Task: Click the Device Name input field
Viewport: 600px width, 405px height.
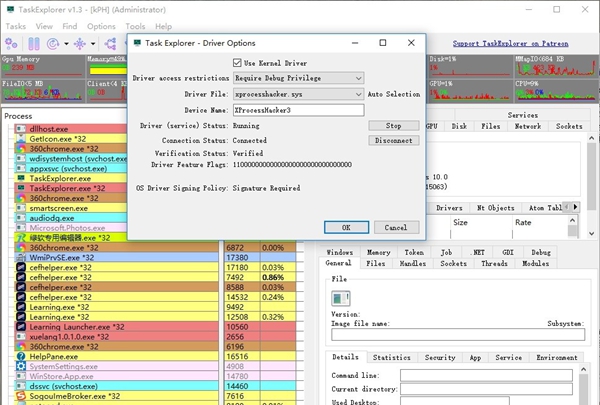Action: pyautogui.click(x=298, y=110)
